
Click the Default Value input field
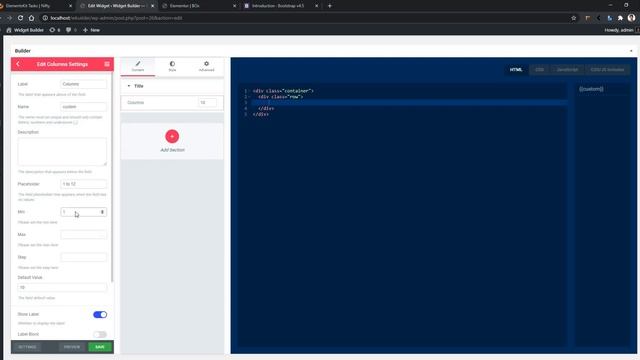(62, 287)
